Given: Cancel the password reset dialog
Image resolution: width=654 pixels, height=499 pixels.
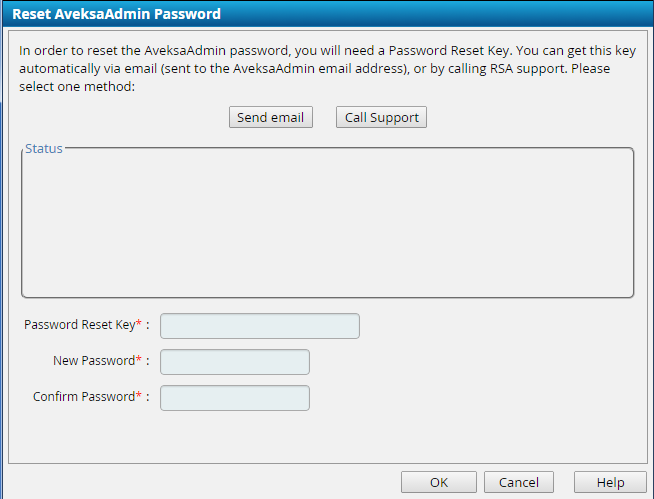Looking at the screenshot, I should click(x=518, y=482).
